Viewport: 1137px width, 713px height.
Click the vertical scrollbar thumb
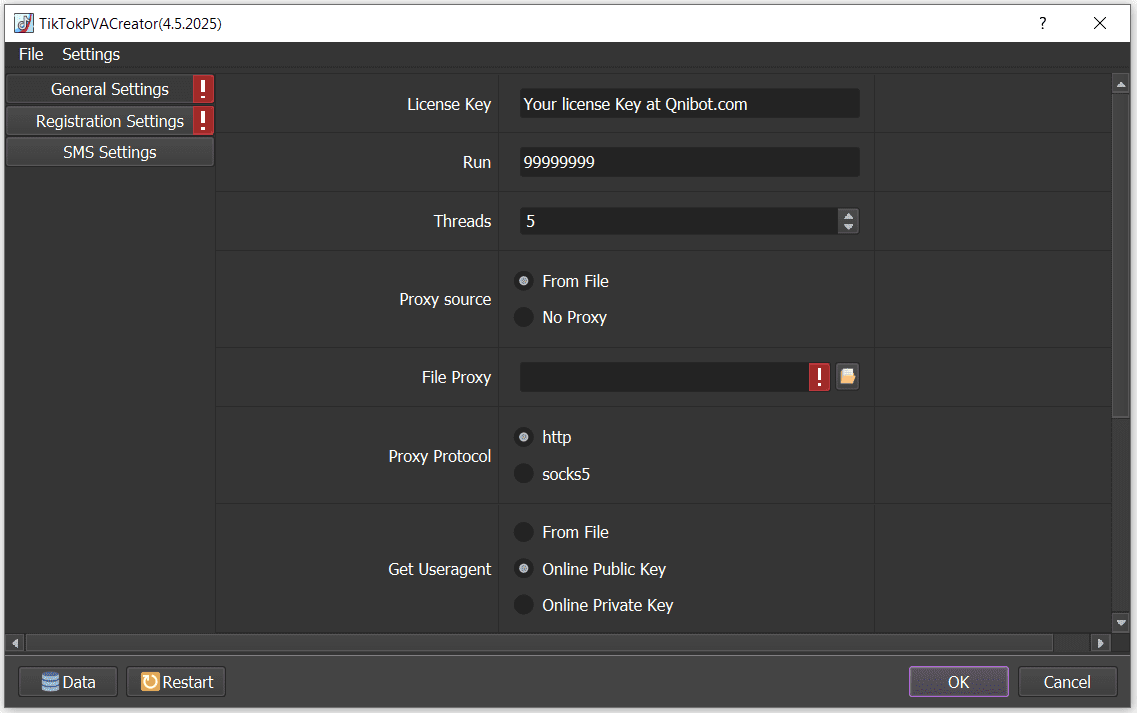pyautogui.click(x=1121, y=255)
